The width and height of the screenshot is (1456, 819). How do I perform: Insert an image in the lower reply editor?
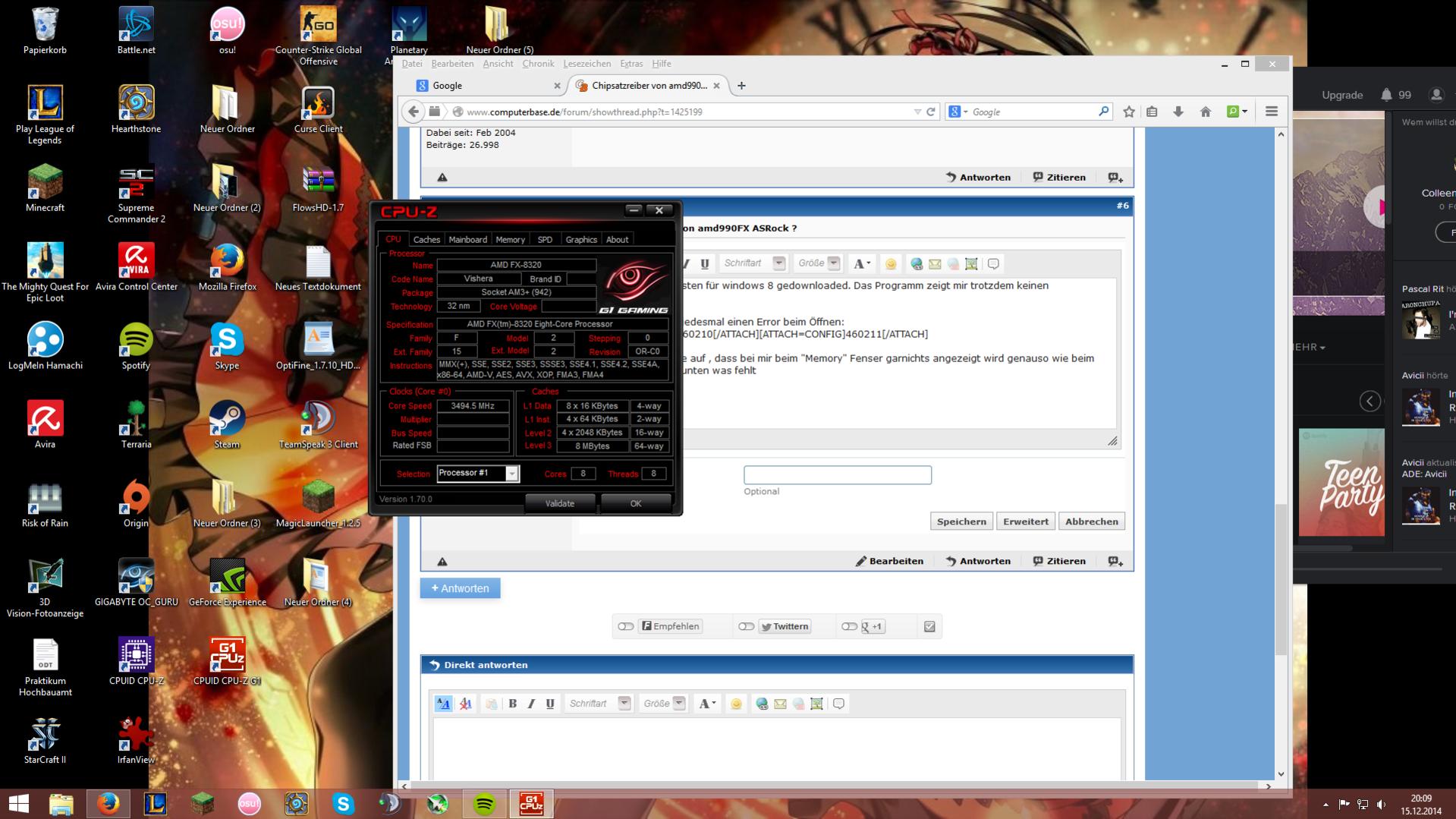point(816,704)
